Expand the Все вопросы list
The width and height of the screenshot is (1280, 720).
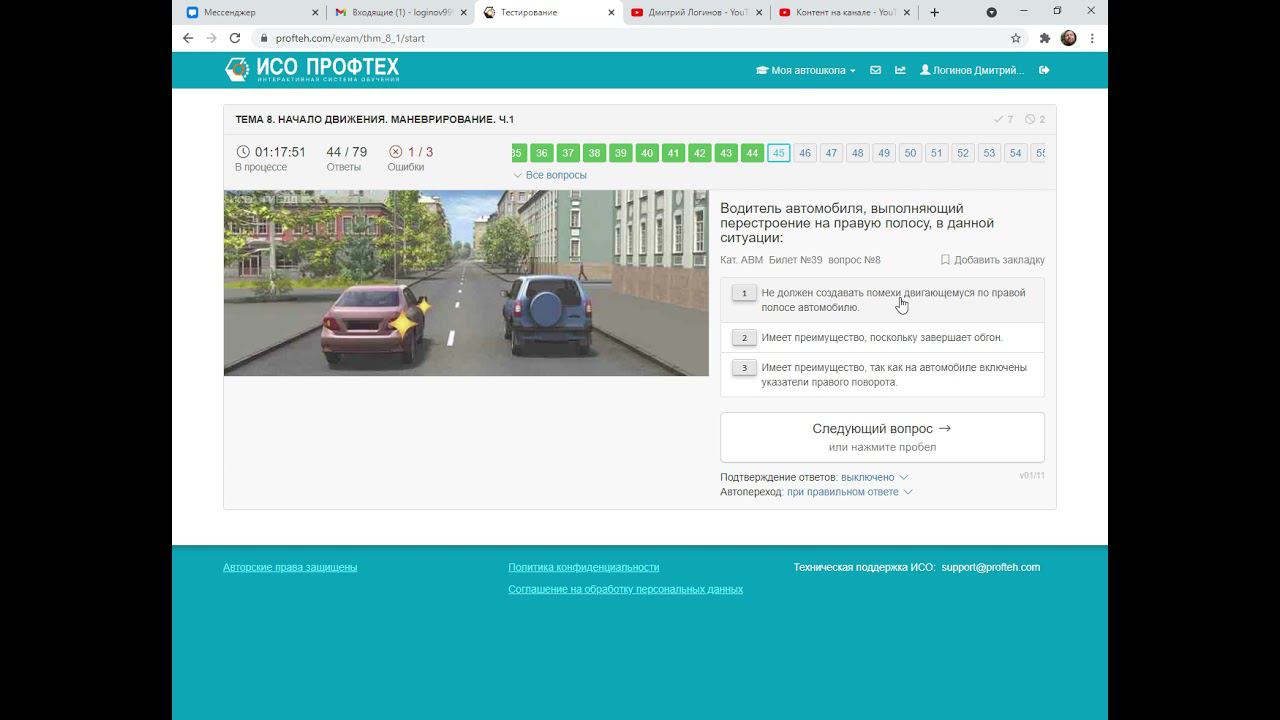550,175
